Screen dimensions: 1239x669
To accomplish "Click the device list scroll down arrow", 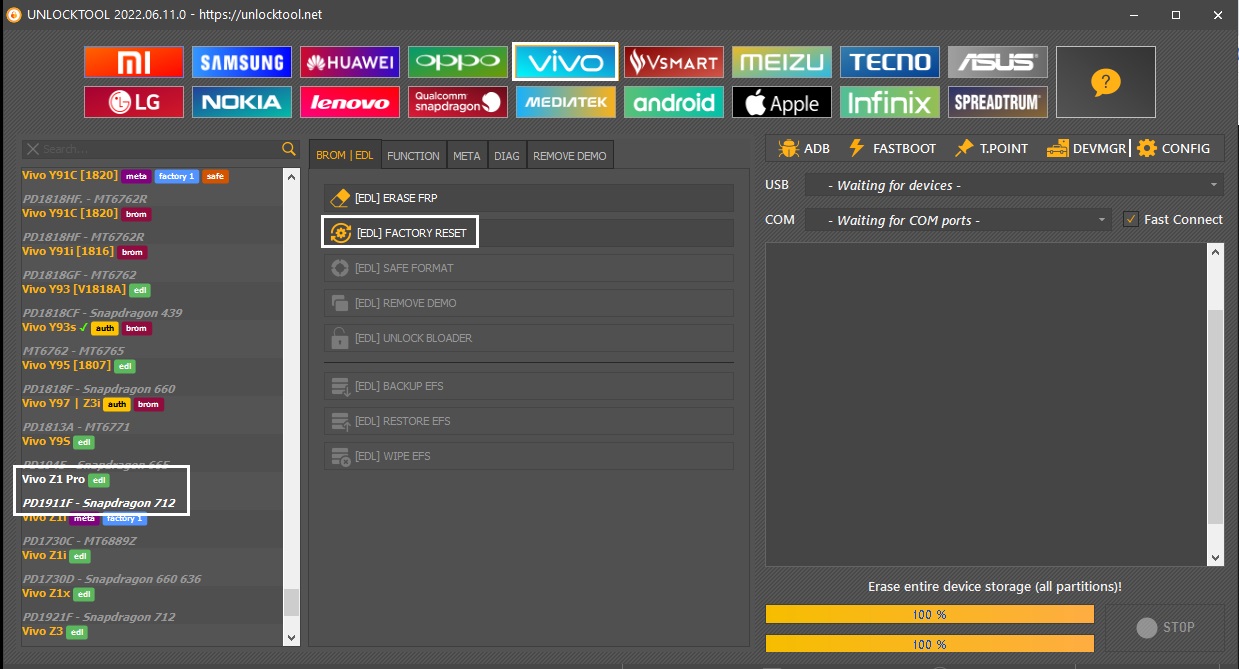I will (291, 637).
